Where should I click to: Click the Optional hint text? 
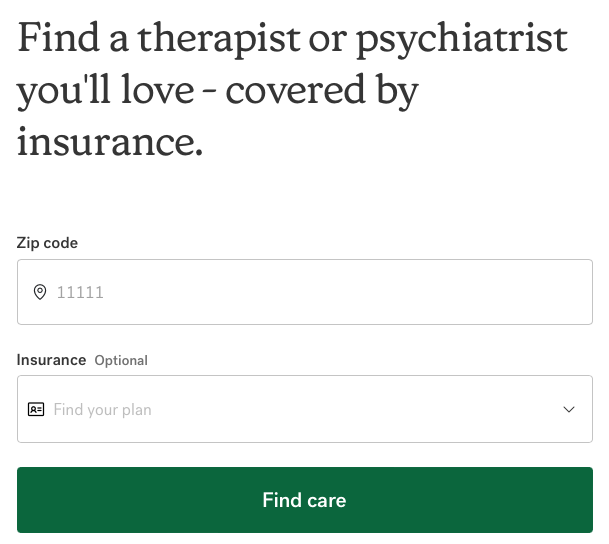click(x=121, y=360)
